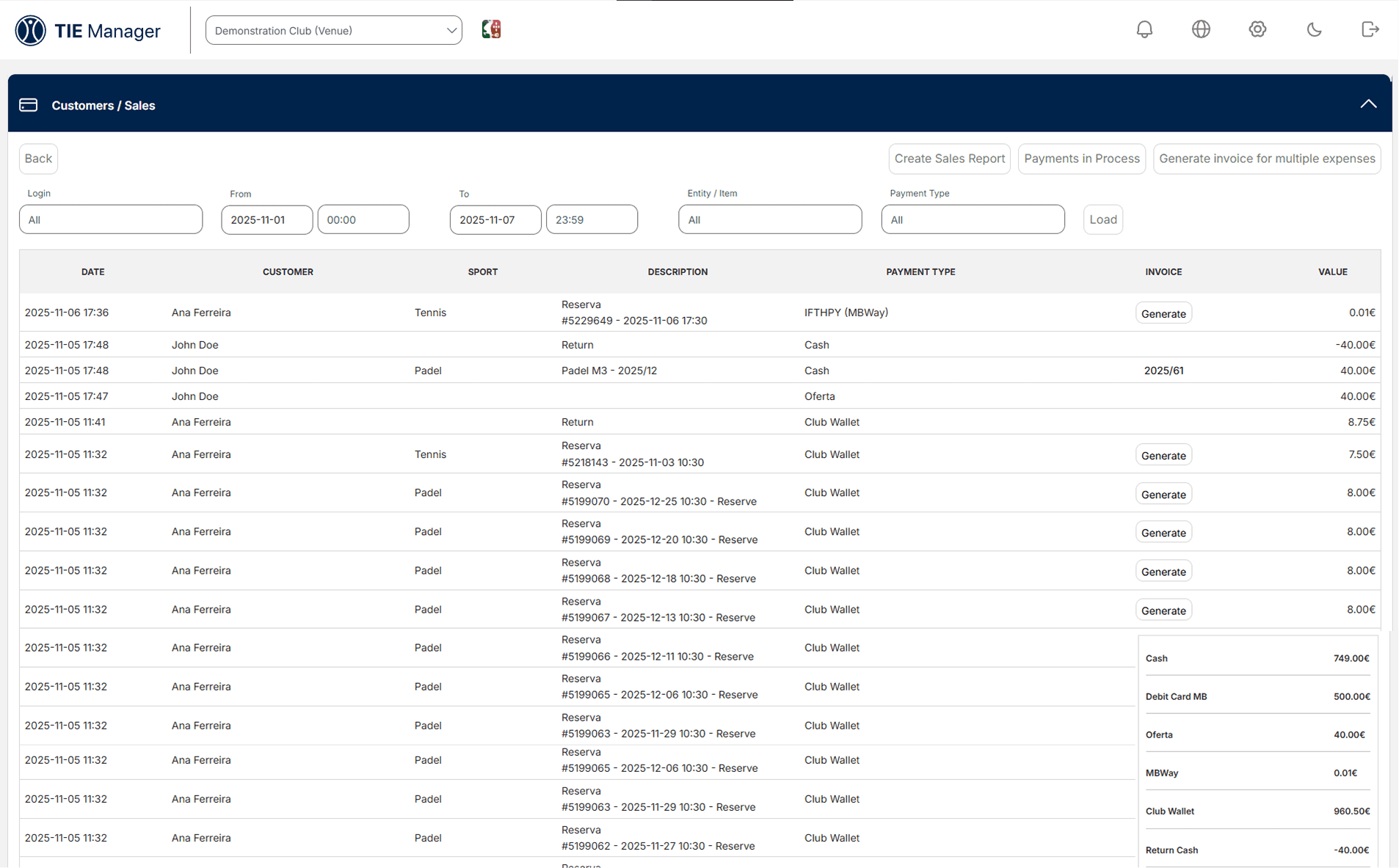Click the SPORT column header
This screenshot has height=868, width=1399.
point(482,271)
